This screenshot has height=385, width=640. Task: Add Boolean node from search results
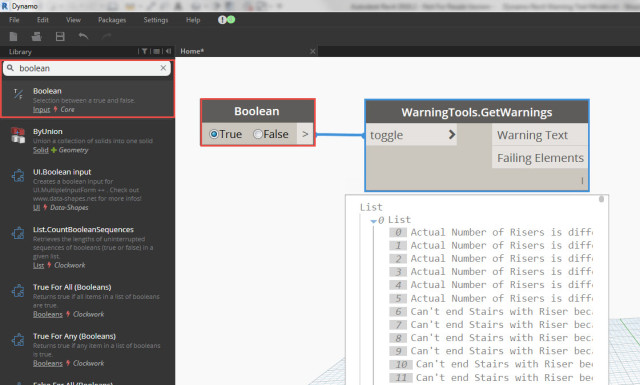point(88,99)
